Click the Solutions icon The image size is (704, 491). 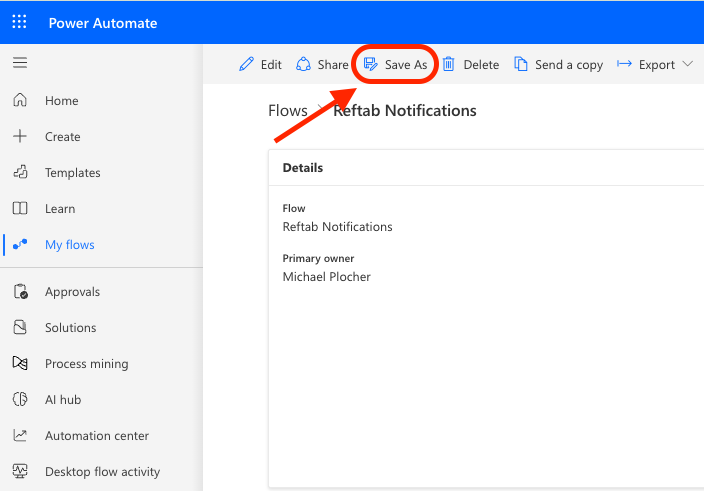(20, 327)
